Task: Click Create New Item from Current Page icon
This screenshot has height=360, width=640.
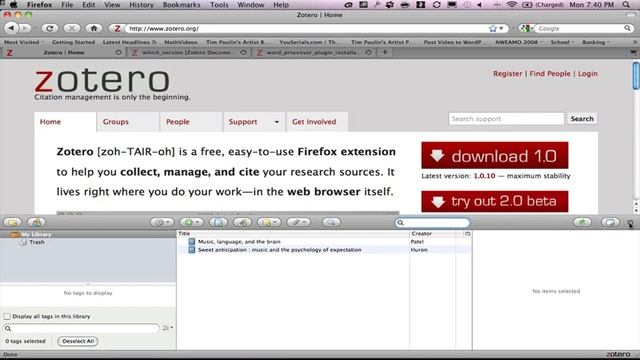Action: pos(218,222)
